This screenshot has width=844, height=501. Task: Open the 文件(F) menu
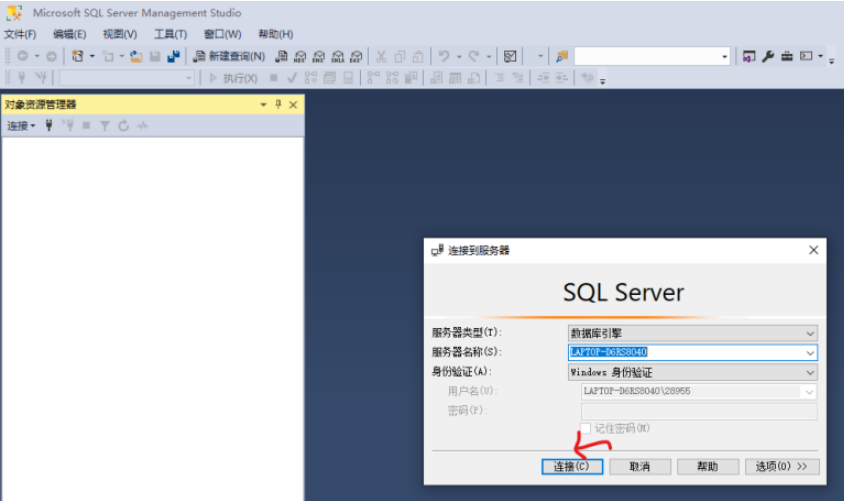(x=20, y=34)
